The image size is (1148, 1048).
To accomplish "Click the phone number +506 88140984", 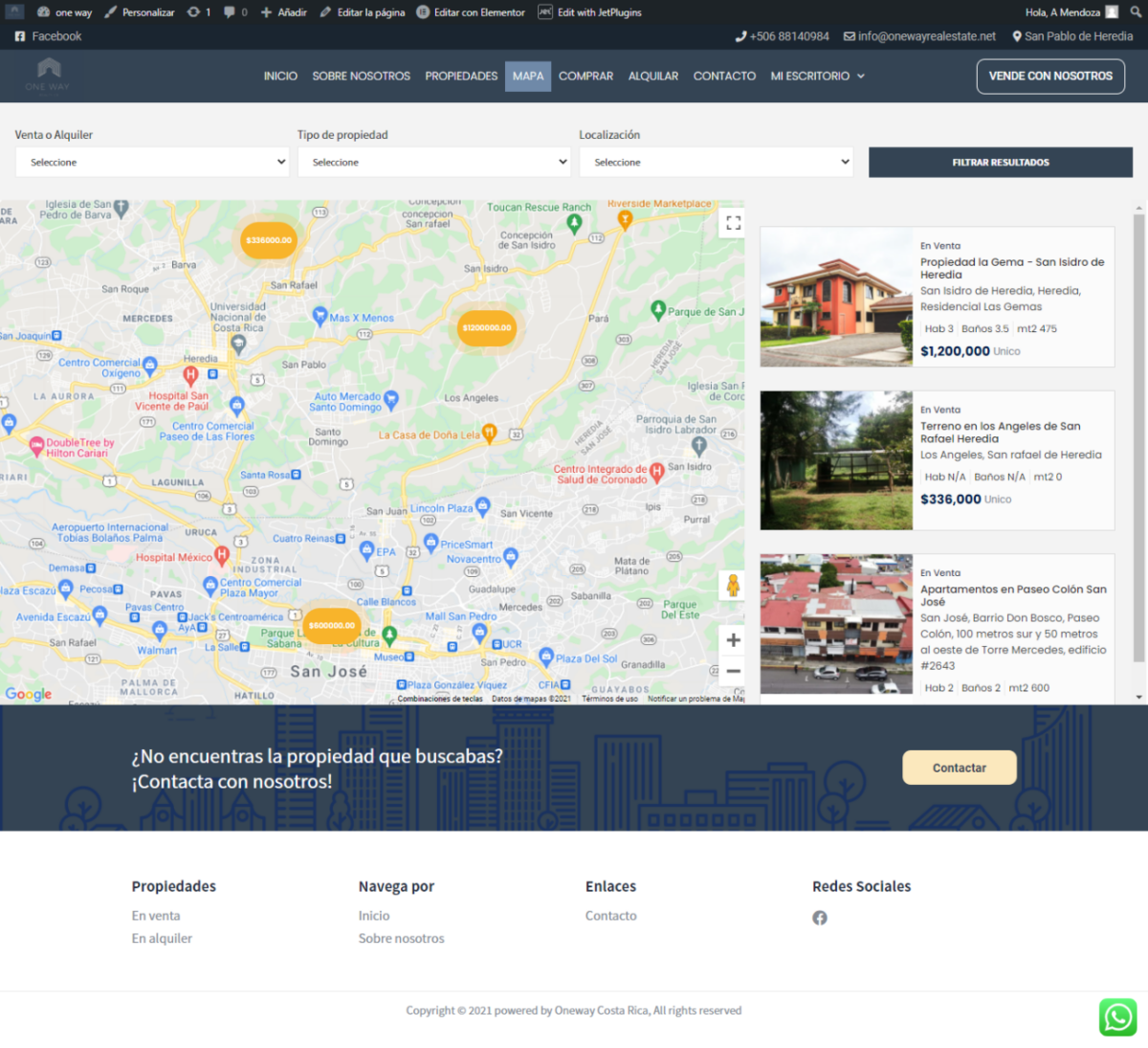I will [x=782, y=36].
